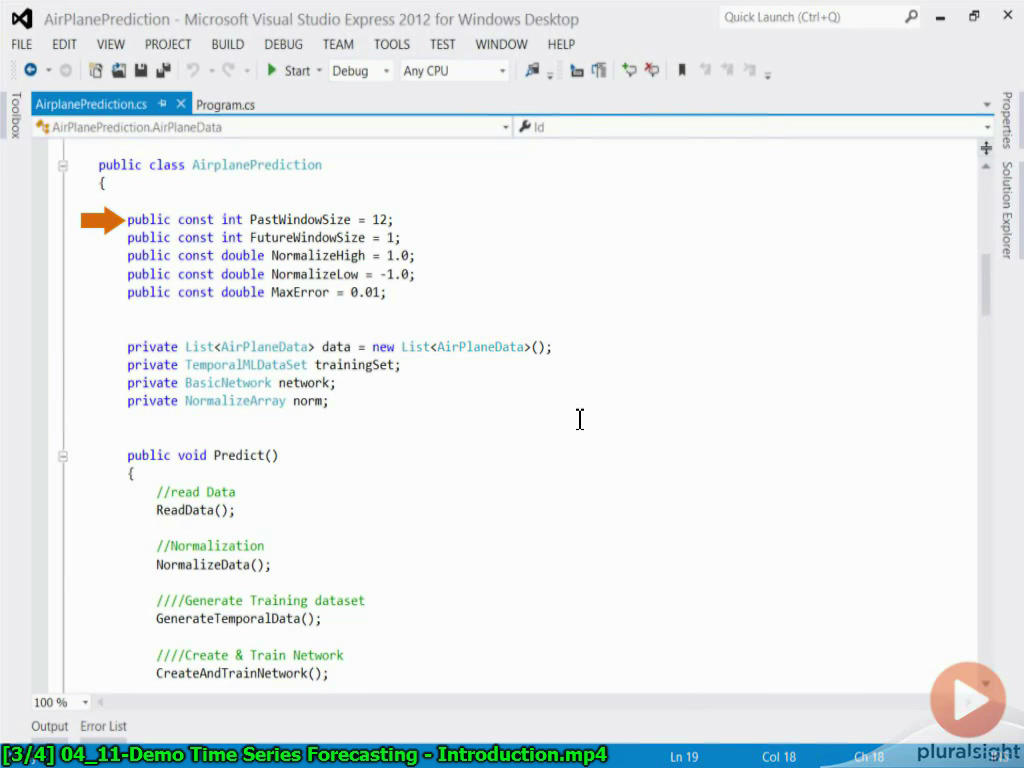Open the toolbar overflow options arrow

pos(768,75)
